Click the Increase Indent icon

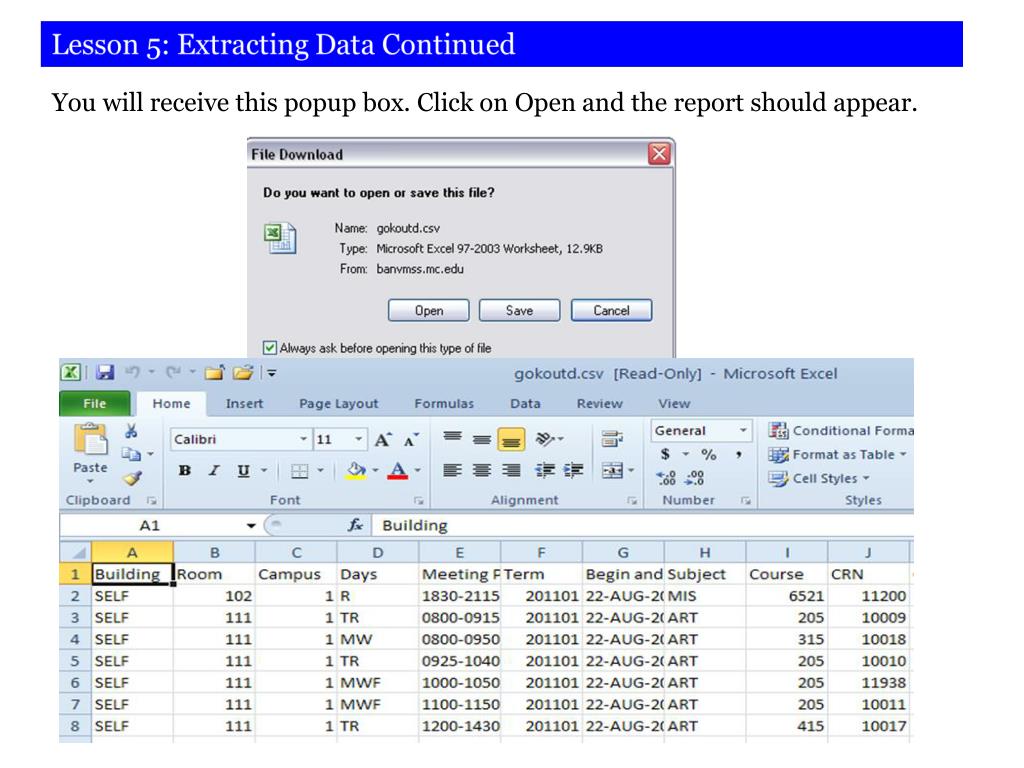(573, 470)
